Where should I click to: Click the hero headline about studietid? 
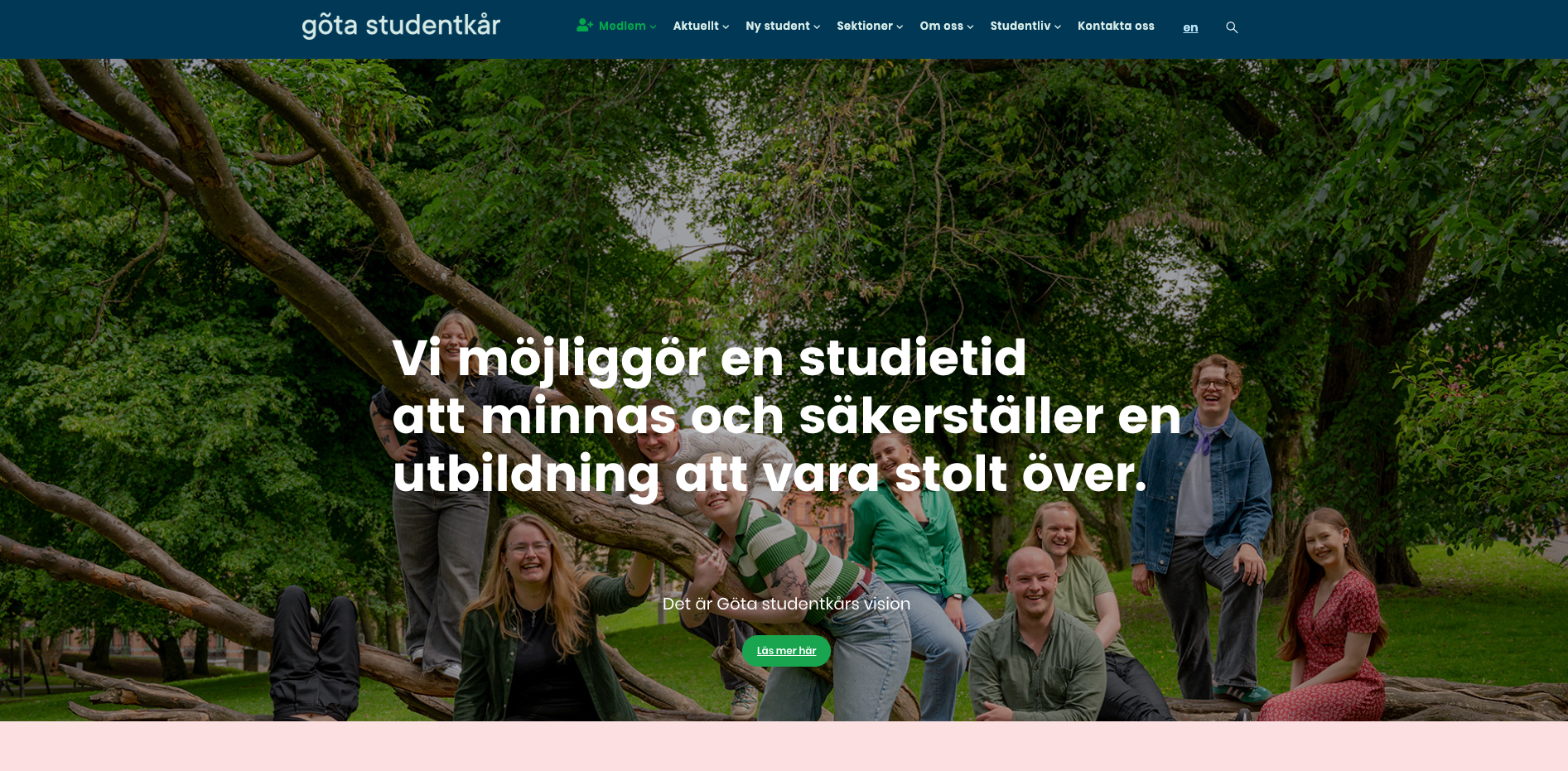(x=786, y=416)
